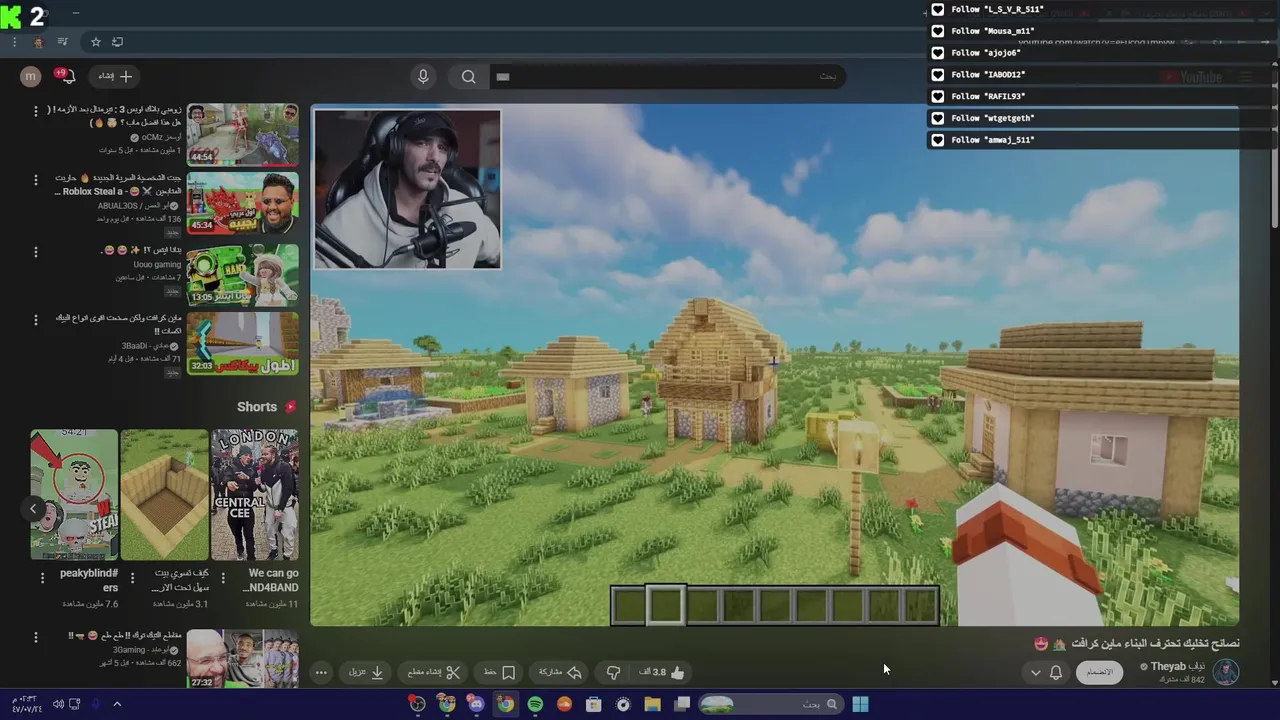The width and height of the screenshot is (1280, 720).
Task: Open the media control playlist icon
Action: pyautogui.click(x=63, y=42)
